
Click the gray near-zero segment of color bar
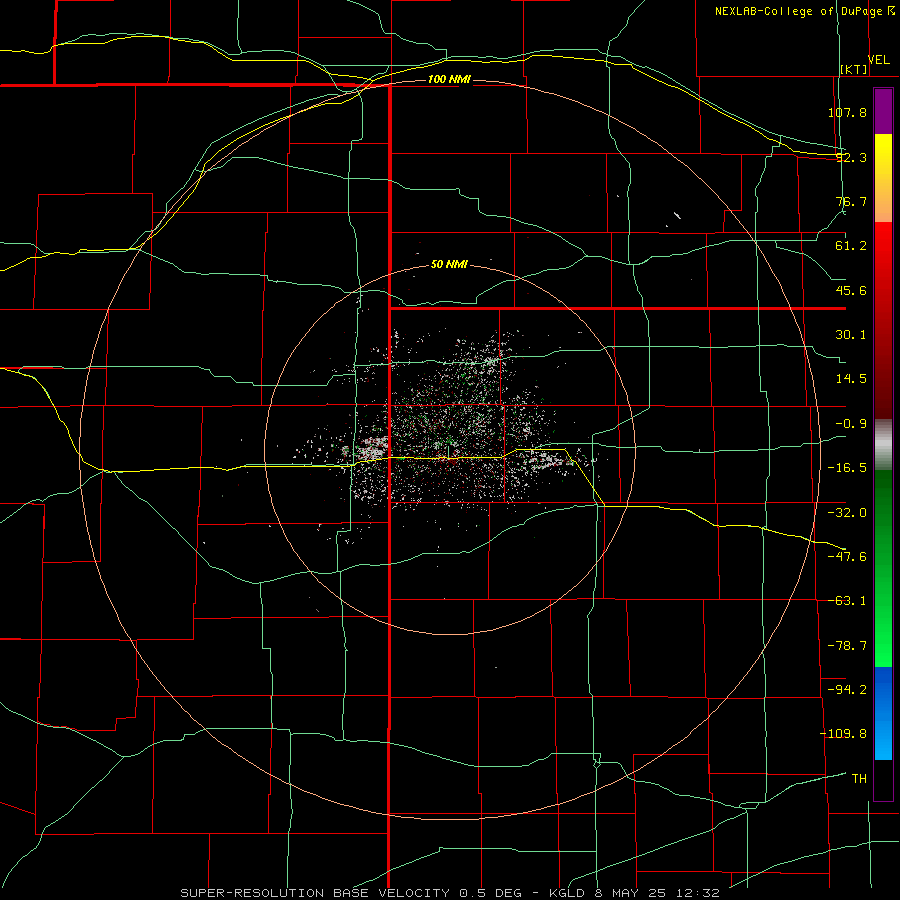(x=883, y=445)
